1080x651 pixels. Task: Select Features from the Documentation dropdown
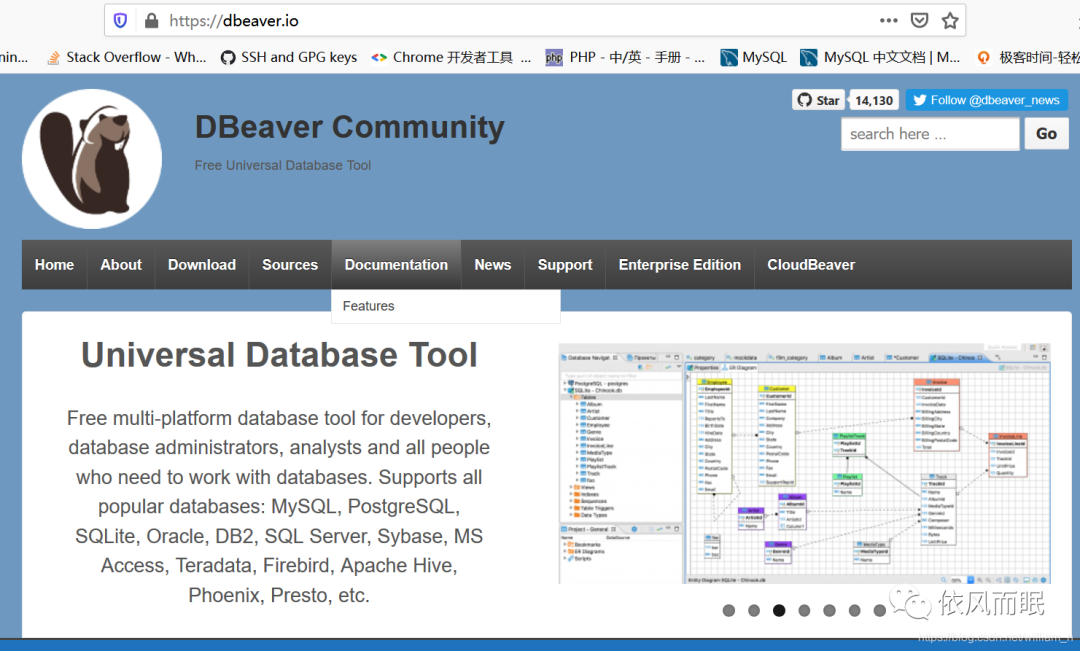pos(446,306)
